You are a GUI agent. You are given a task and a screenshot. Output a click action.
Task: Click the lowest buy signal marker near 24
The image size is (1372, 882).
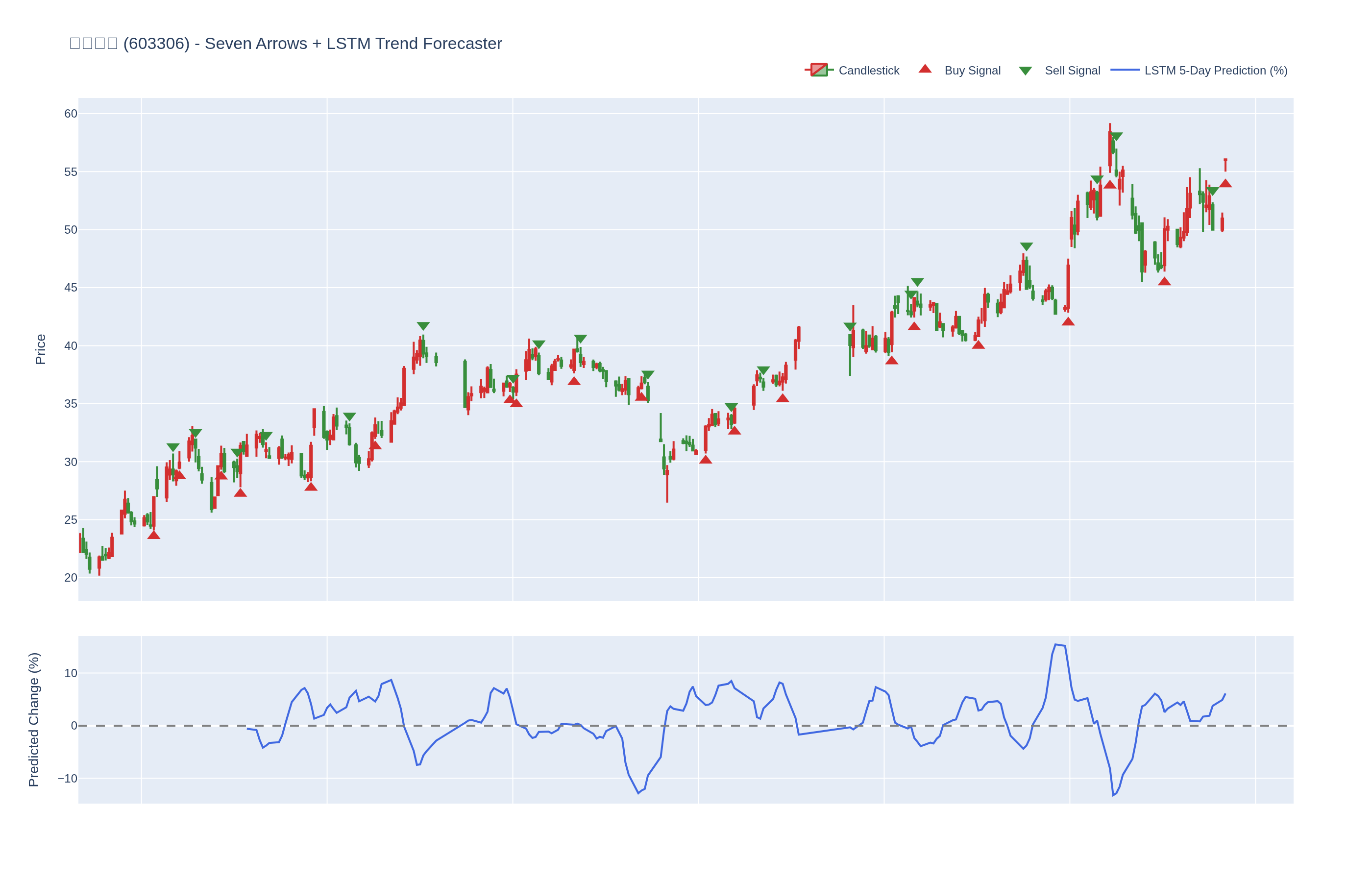(x=153, y=535)
